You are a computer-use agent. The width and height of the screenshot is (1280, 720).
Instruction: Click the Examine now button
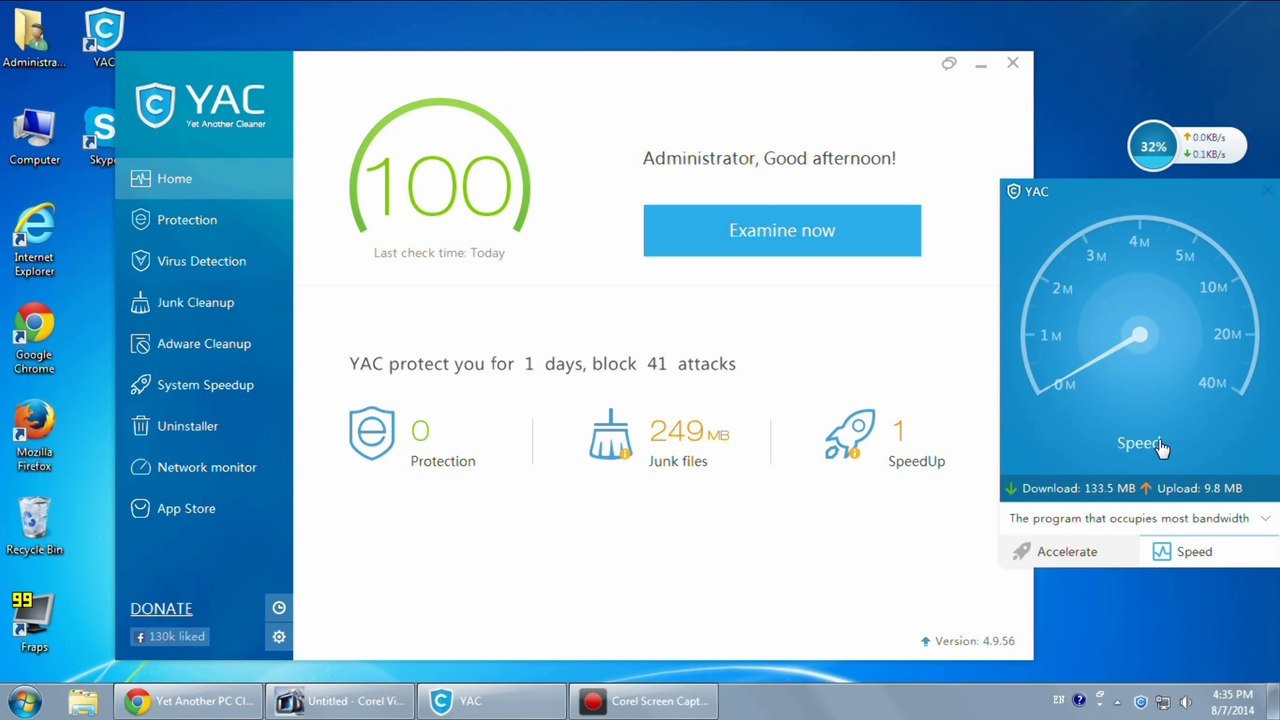tap(782, 231)
